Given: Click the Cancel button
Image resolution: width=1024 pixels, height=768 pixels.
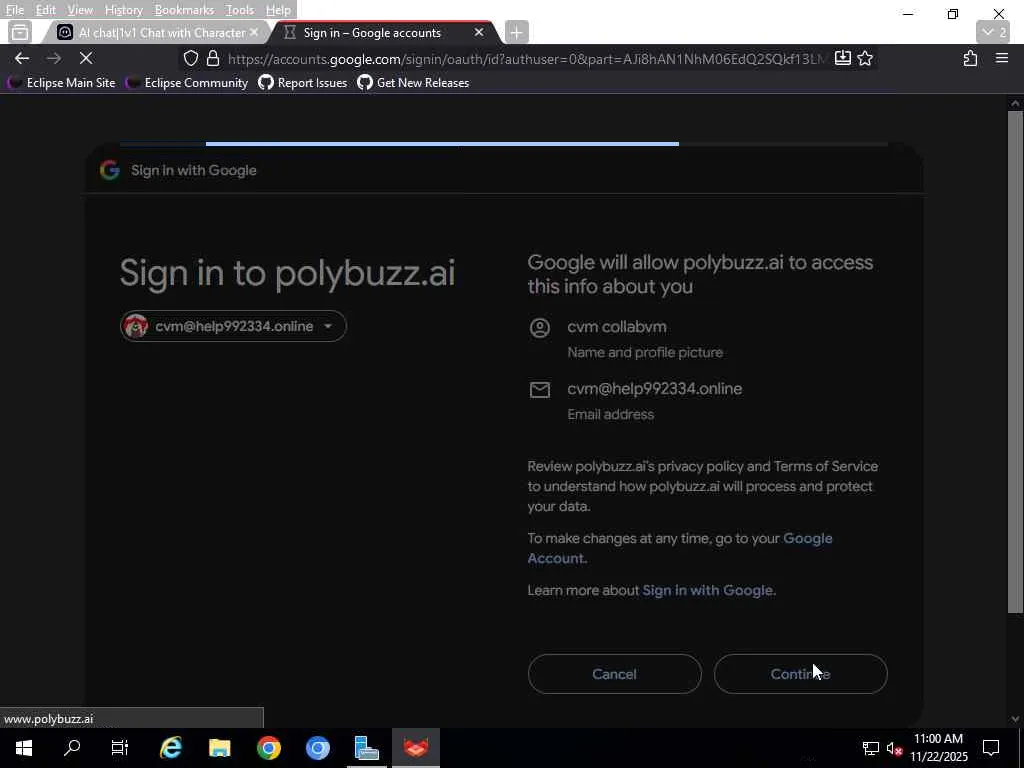Looking at the screenshot, I should [615, 674].
